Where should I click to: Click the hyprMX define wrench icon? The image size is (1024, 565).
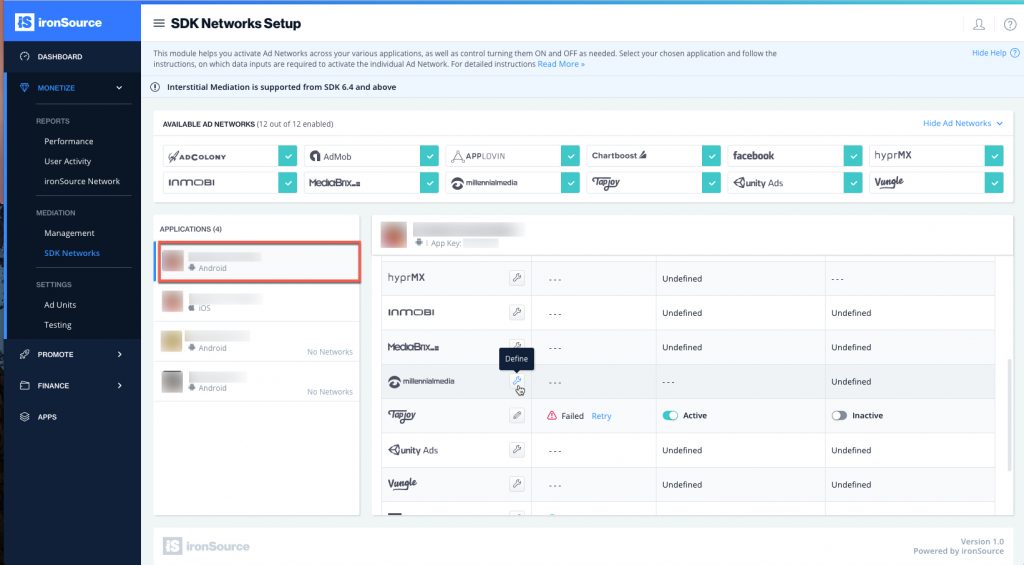point(517,278)
